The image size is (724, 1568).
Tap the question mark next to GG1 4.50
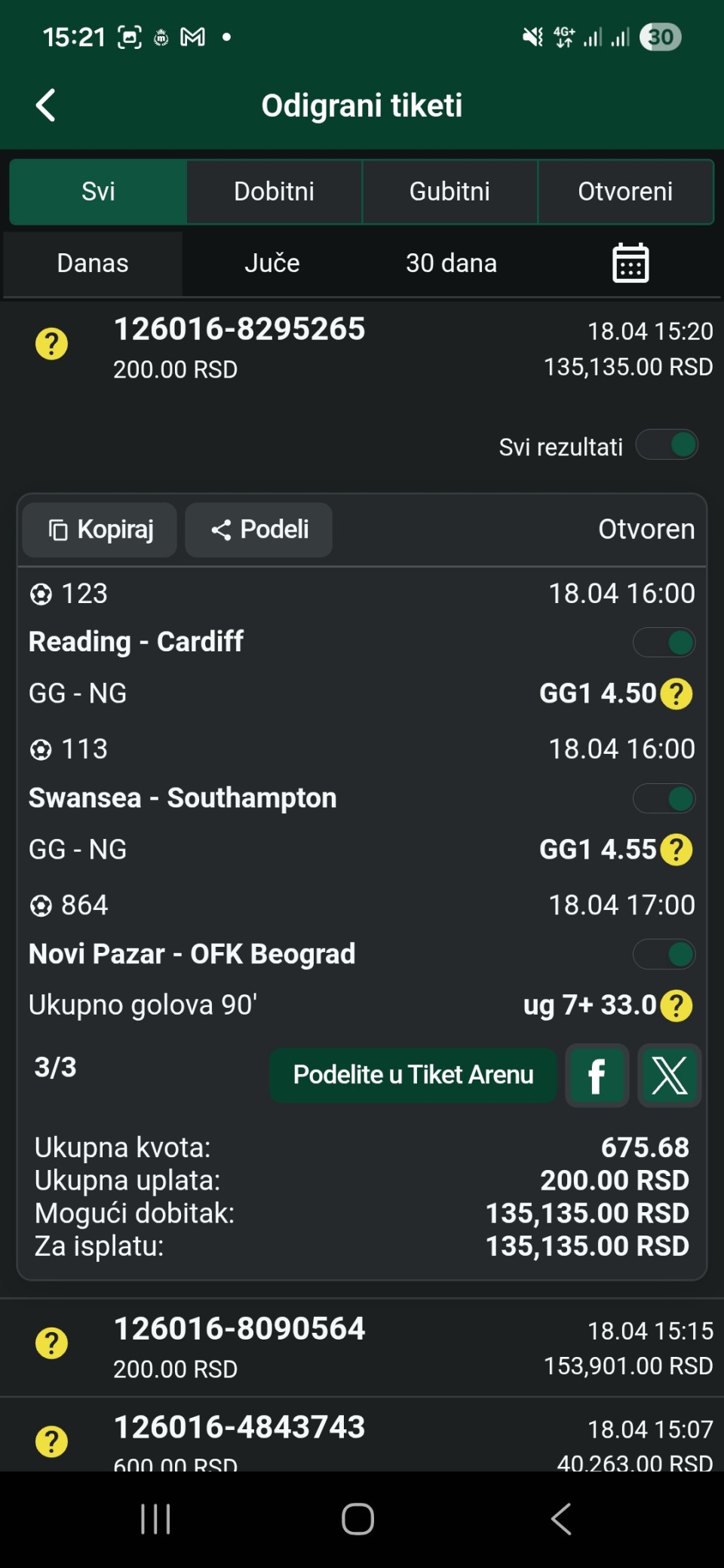tap(676, 694)
